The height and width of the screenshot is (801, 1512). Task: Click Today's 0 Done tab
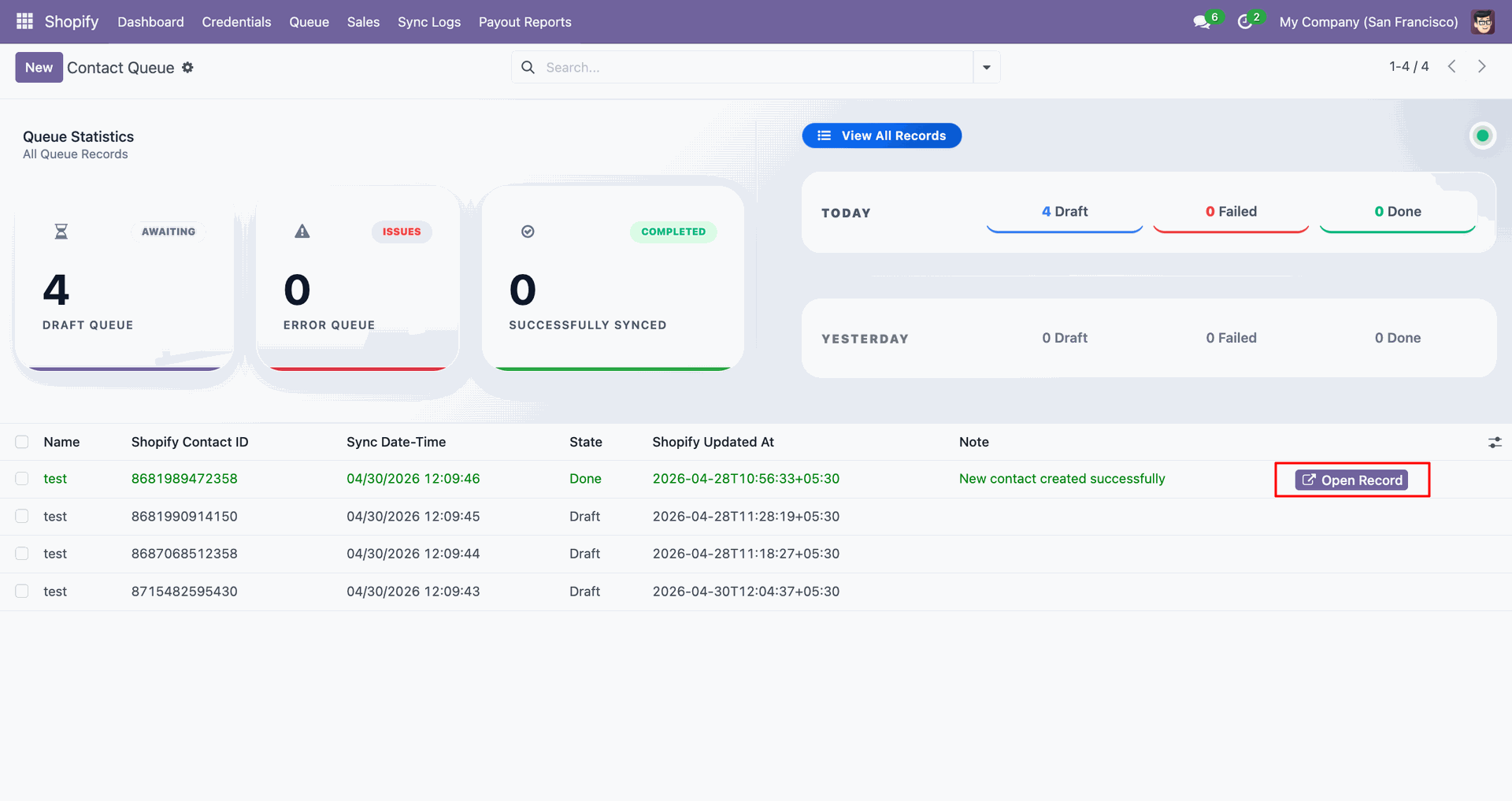click(x=1398, y=212)
